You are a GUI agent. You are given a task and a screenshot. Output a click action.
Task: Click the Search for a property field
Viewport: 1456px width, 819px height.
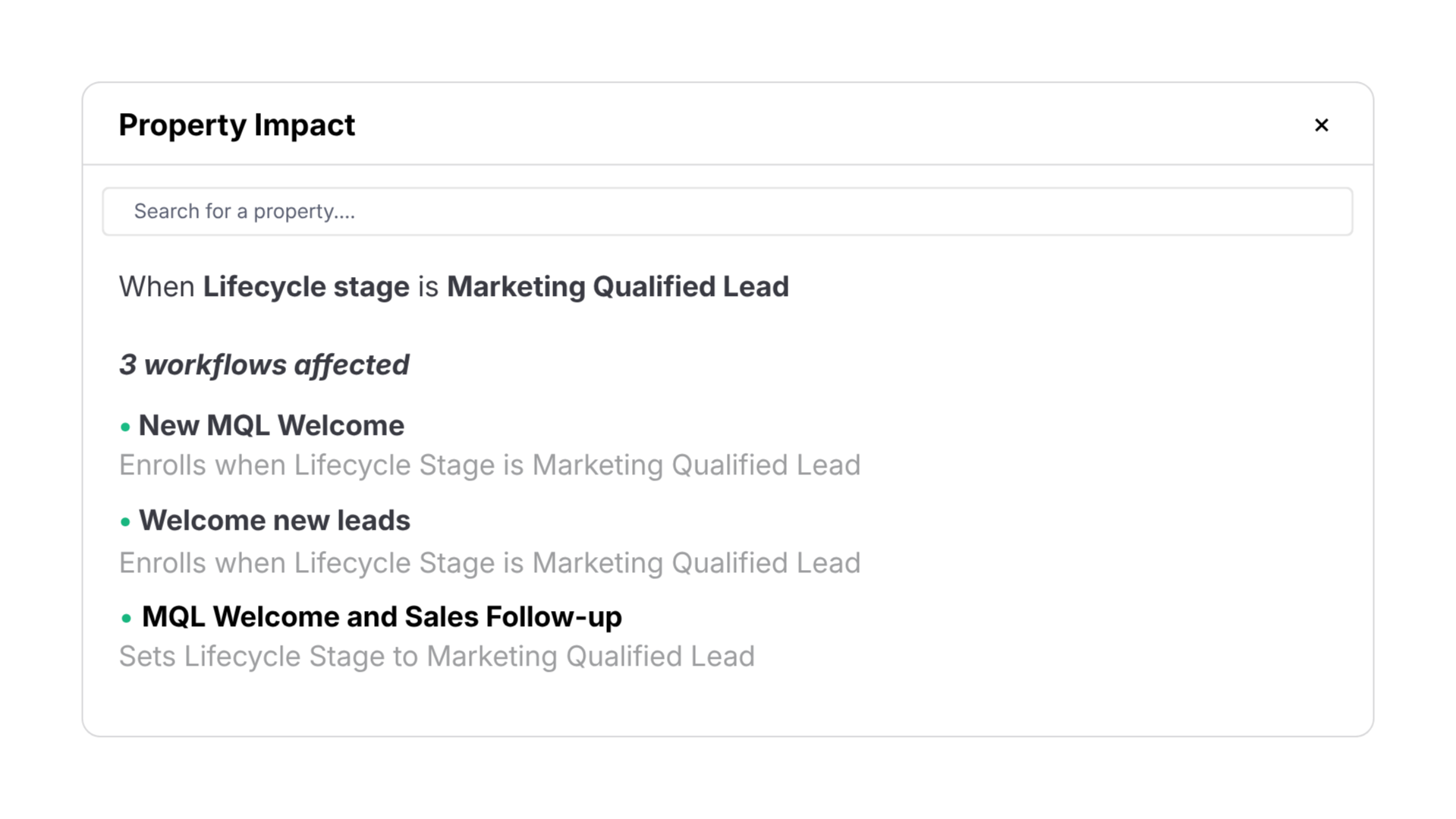(x=727, y=211)
